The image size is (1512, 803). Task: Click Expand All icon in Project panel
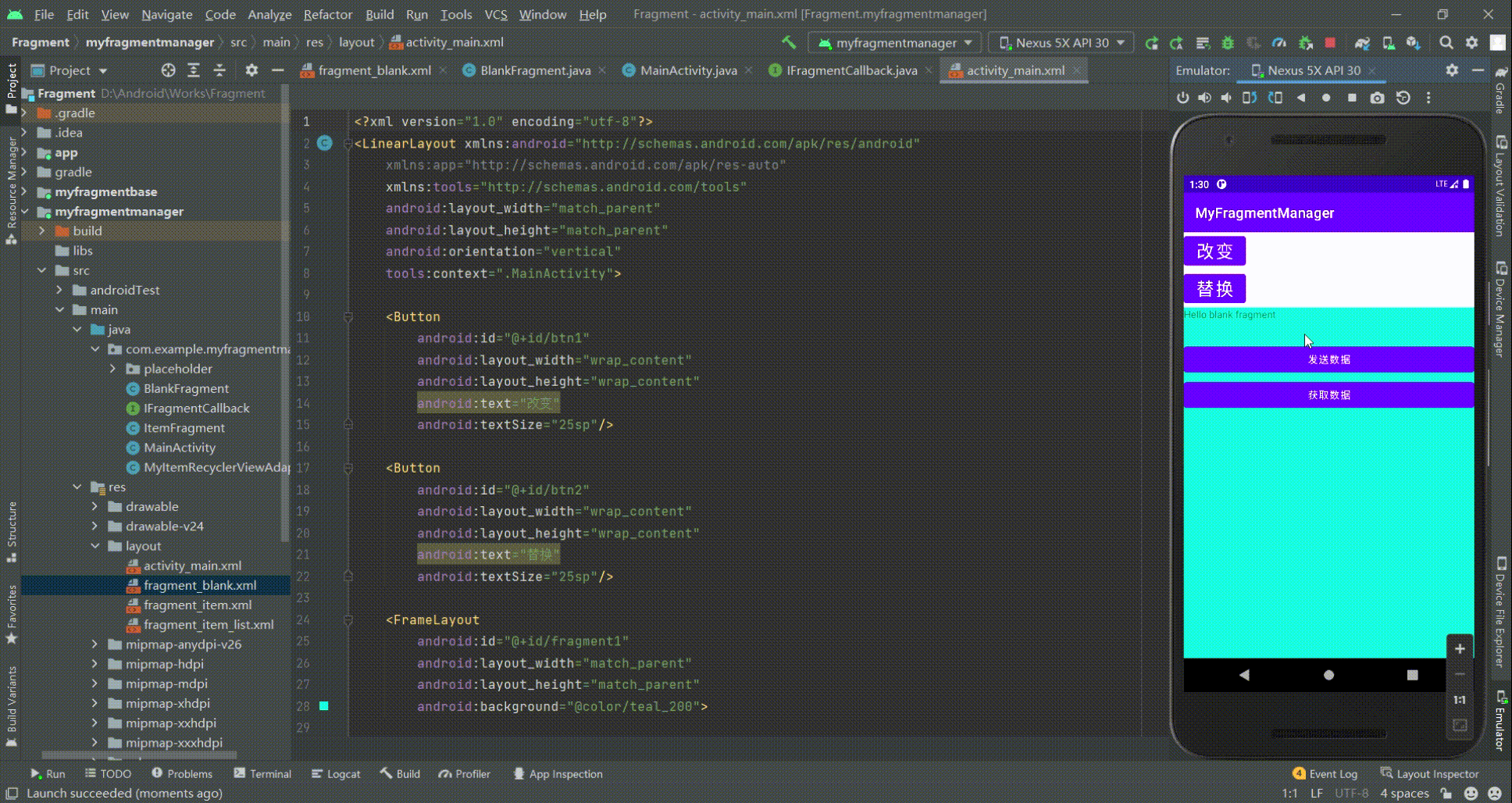(x=194, y=70)
